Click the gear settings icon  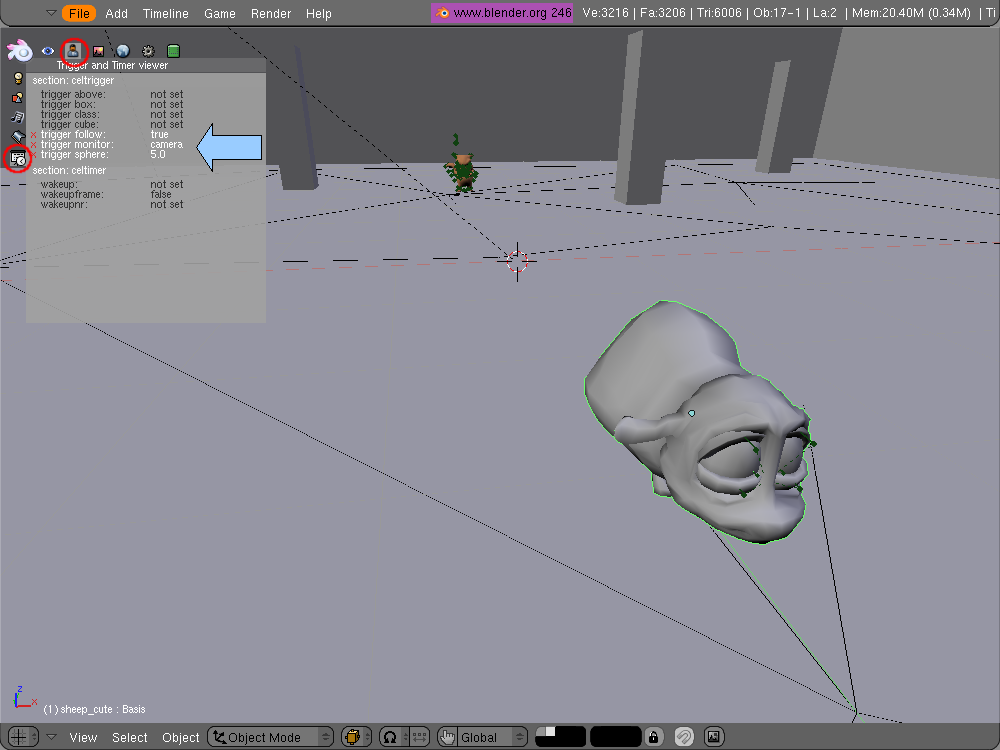(148, 51)
